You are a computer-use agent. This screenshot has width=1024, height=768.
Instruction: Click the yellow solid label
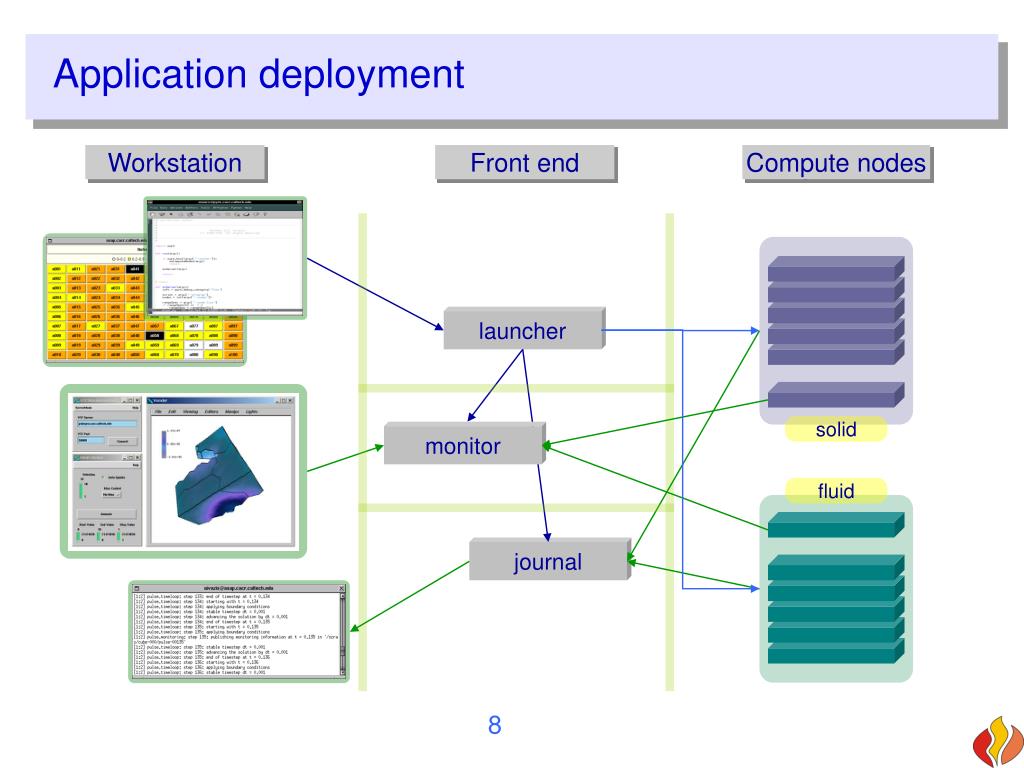pos(836,429)
